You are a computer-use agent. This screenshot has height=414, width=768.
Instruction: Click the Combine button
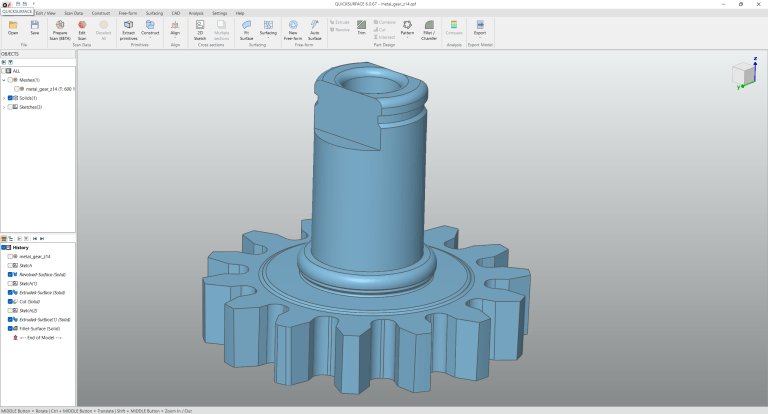[x=384, y=23]
